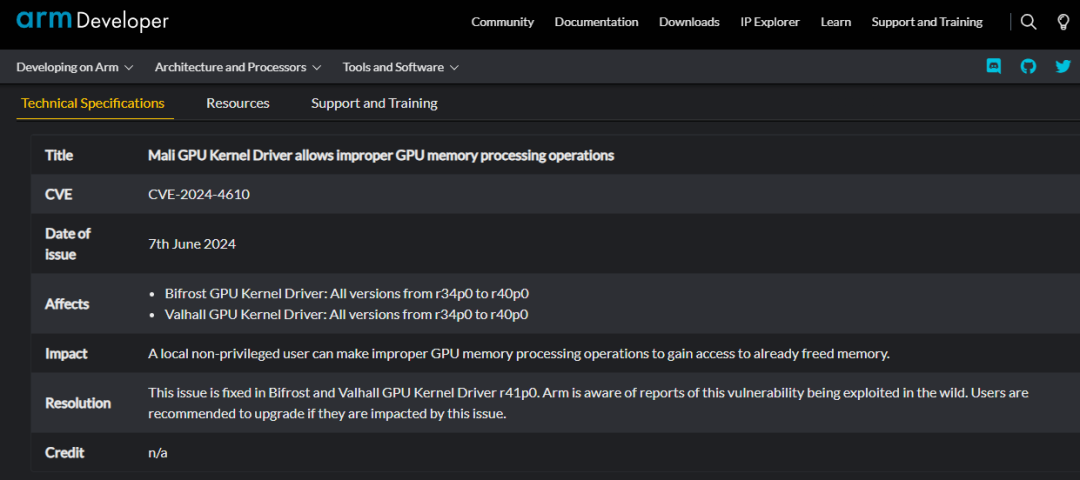
Task: Switch to the Resources tab
Action: (x=238, y=103)
